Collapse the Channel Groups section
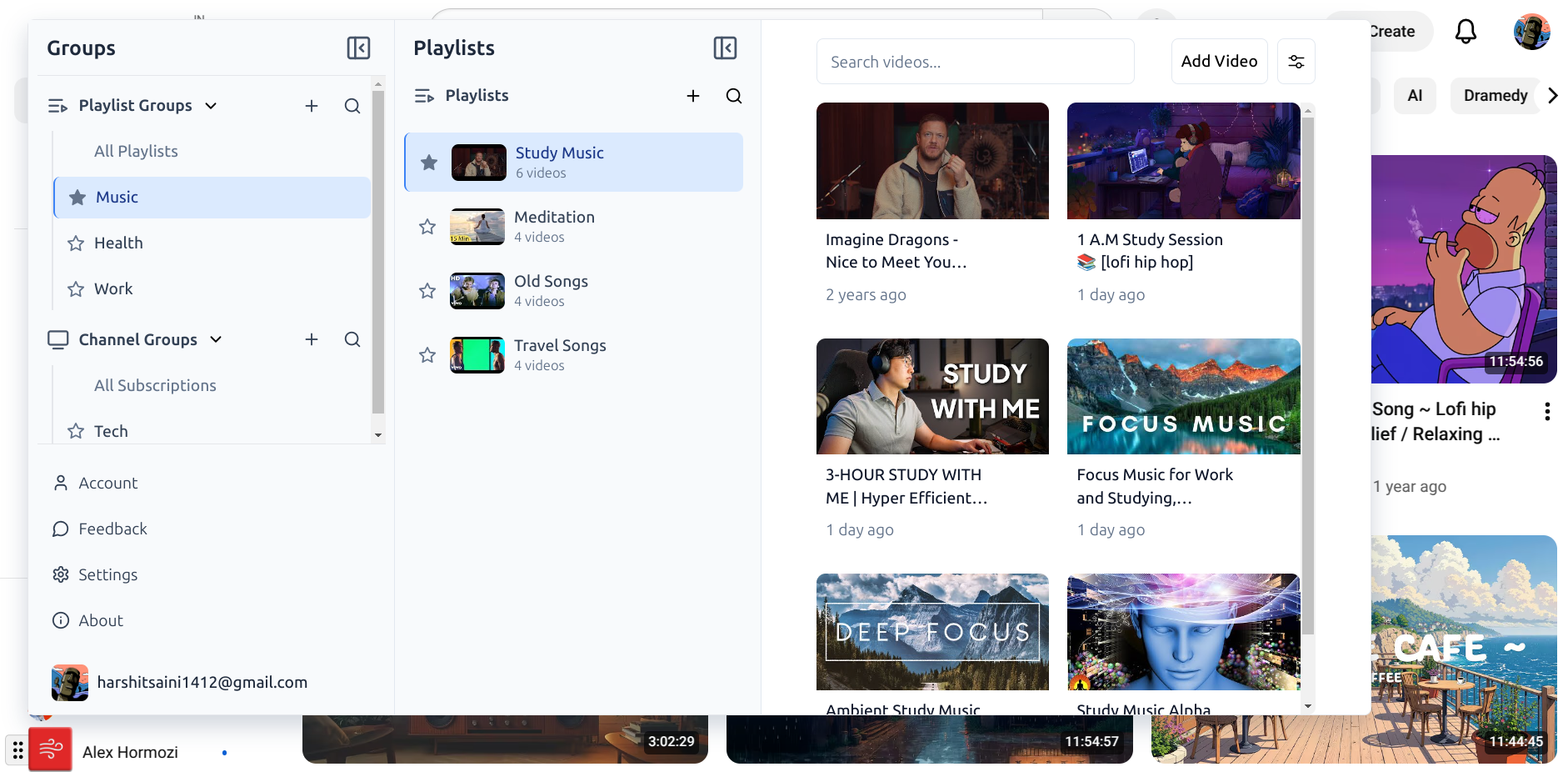 216,339
